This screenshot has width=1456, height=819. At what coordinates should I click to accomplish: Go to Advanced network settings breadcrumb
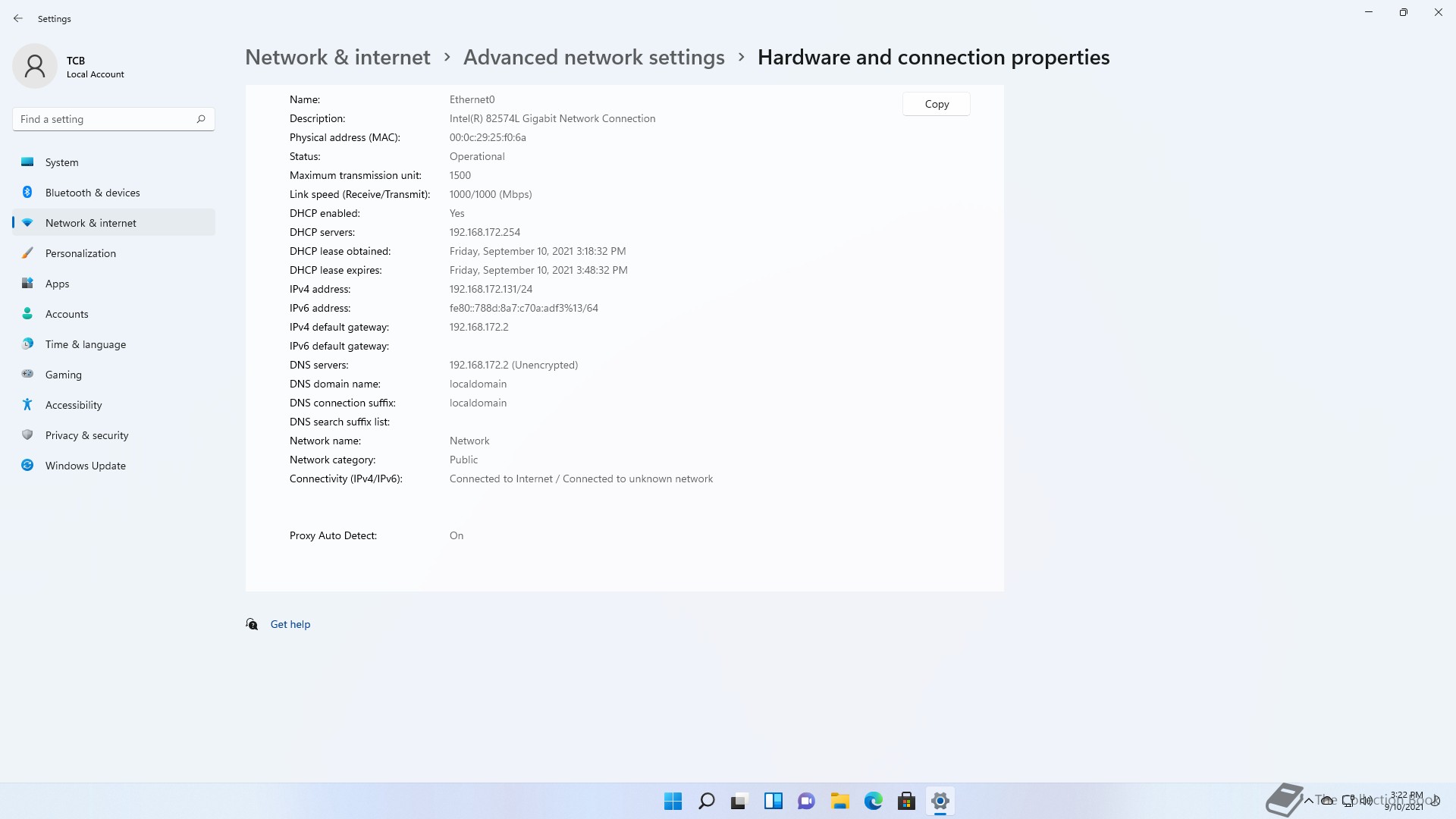[x=594, y=58]
